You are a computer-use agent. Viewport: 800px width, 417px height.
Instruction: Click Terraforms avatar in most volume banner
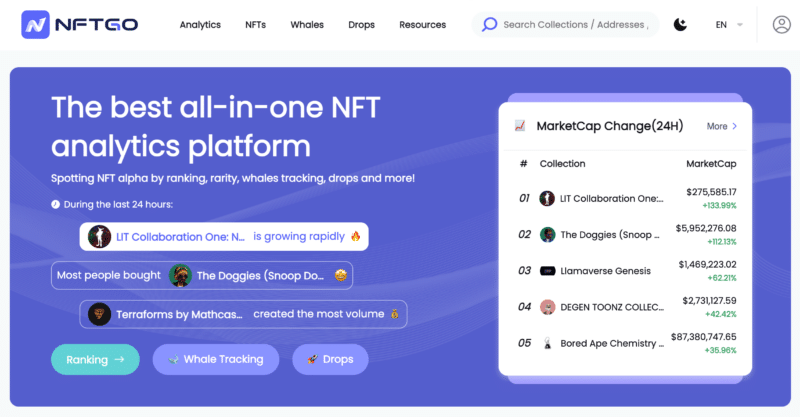click(99, 314)
